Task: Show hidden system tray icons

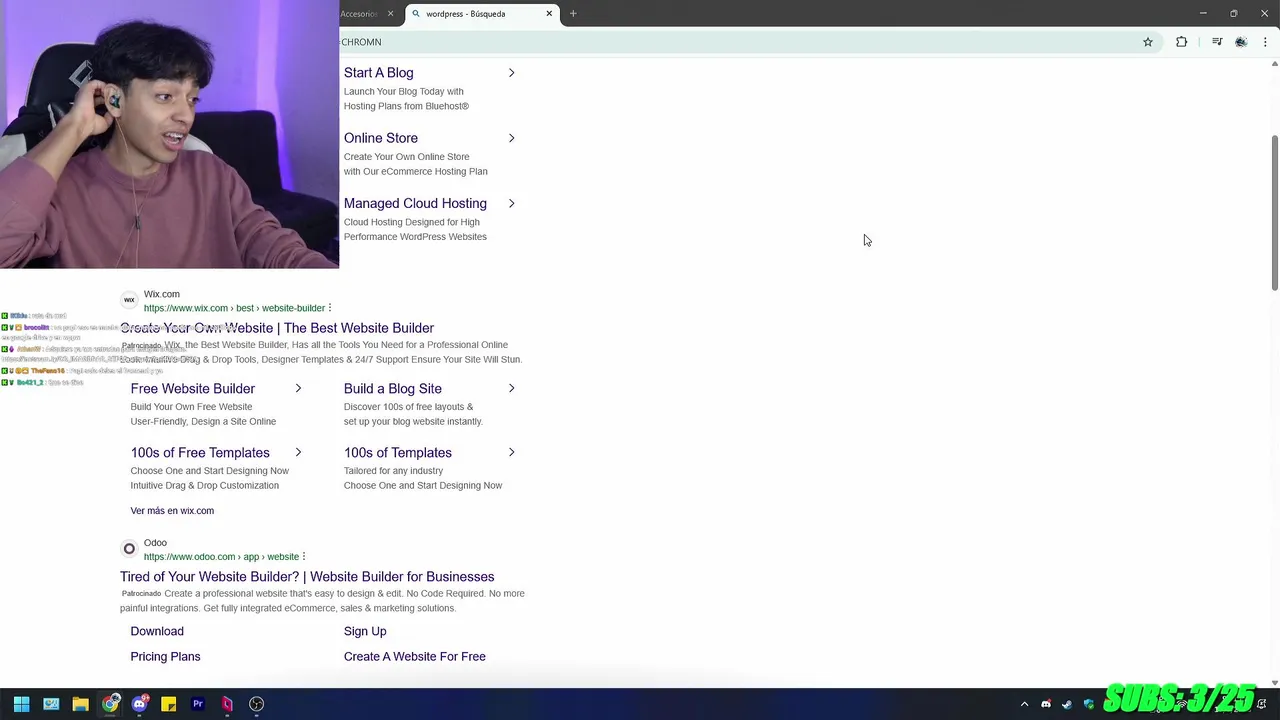Action: [x=1024, y=704]
